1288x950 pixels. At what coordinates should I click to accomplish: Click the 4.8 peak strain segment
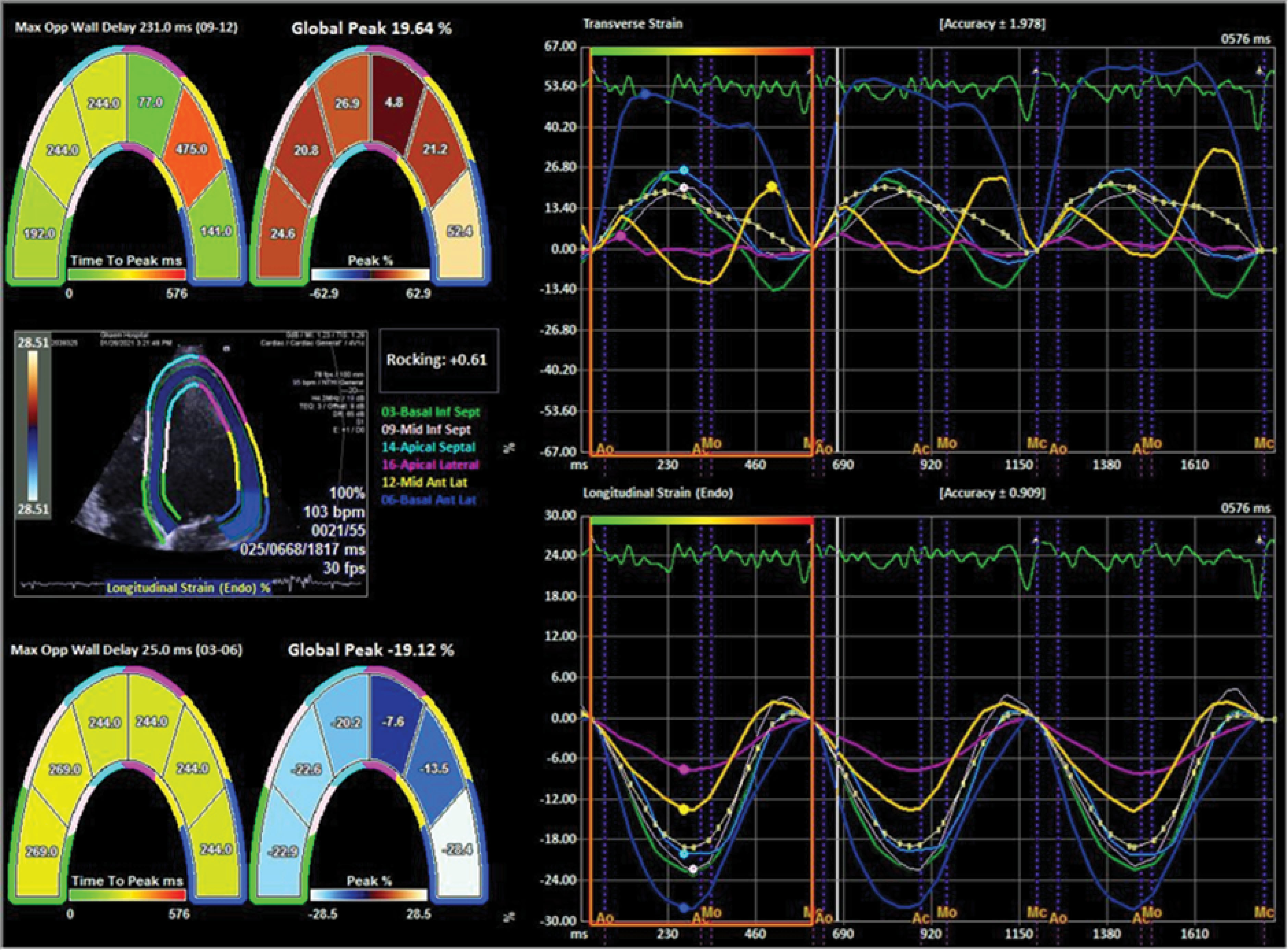pyautogui.click(x=394, y=102)
